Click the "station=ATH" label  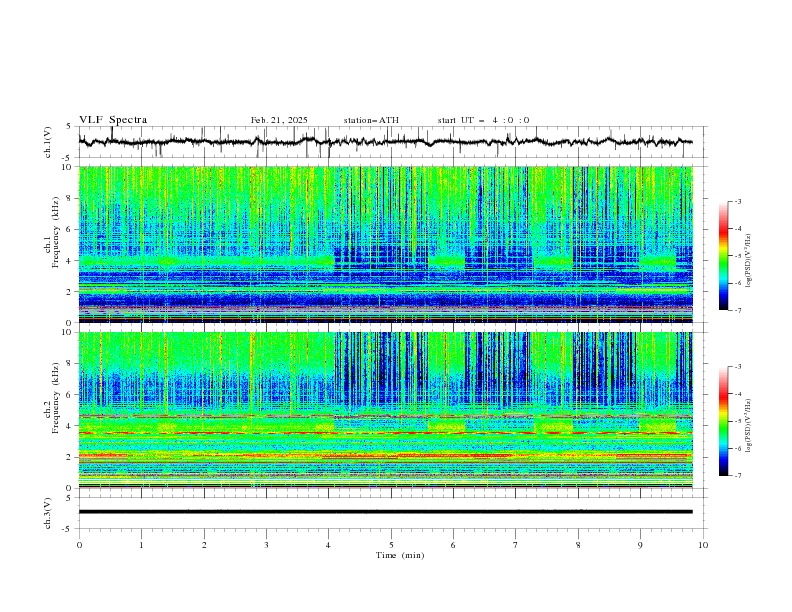pyautogui.click(x=371, y=120)
